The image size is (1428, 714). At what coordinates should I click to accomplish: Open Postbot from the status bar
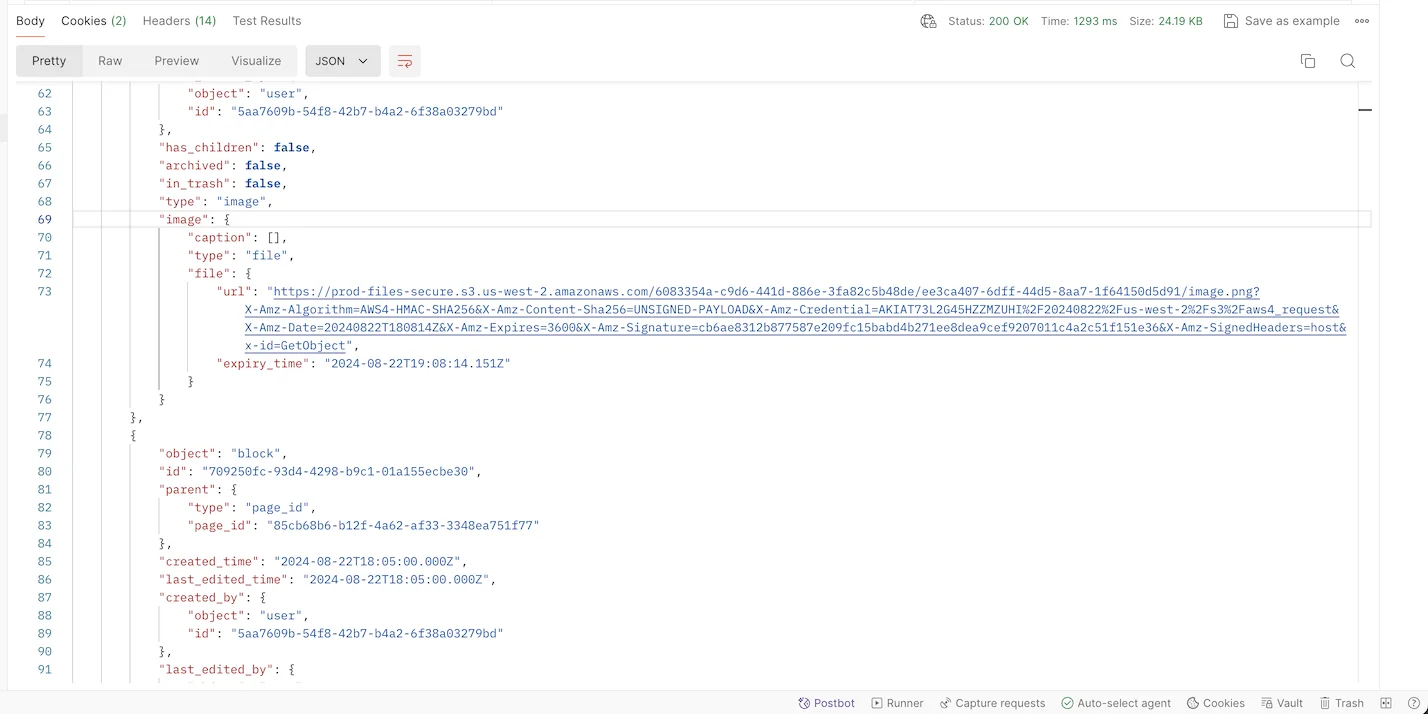point(826,703)
